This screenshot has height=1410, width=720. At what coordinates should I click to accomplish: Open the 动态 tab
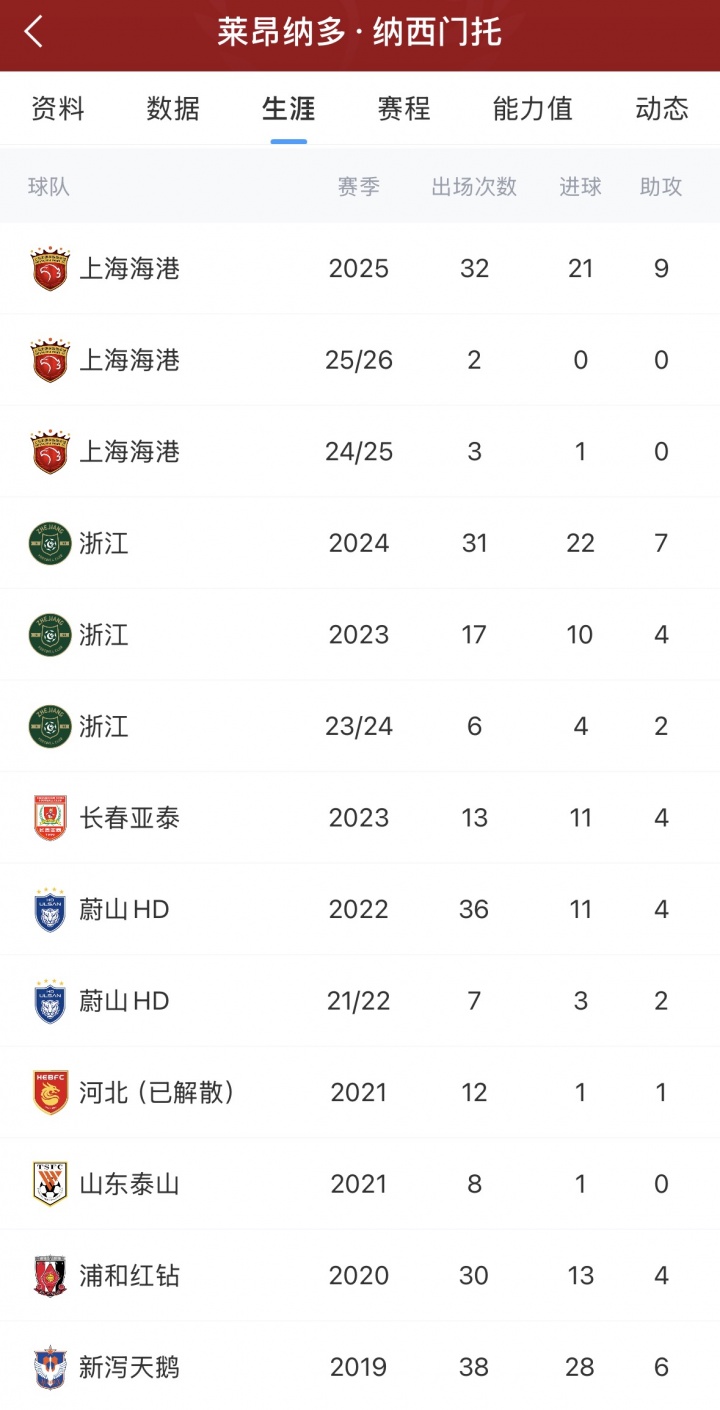coord(662,108)
